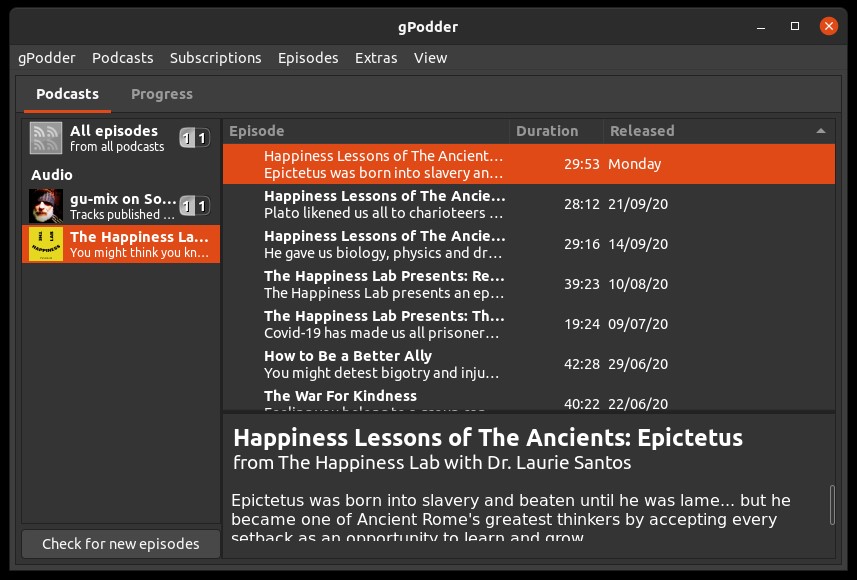The image size is (857, 580).
Task: Open the Subscriptions menu
Action: 215,58
